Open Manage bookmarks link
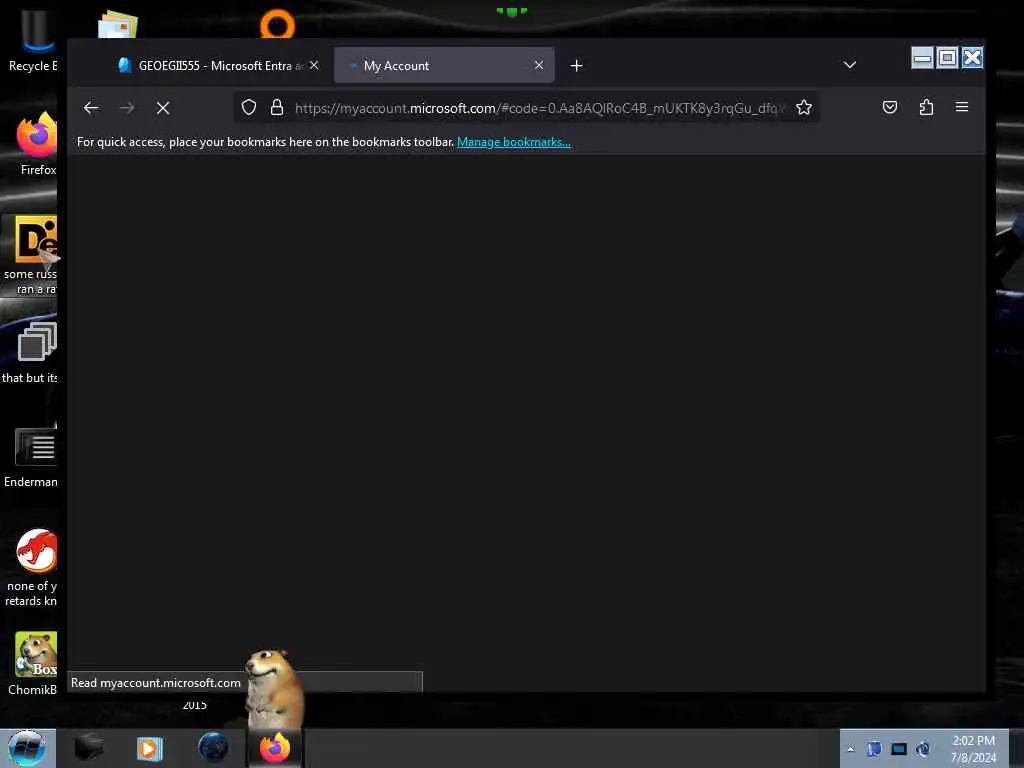 click(514, 142)
